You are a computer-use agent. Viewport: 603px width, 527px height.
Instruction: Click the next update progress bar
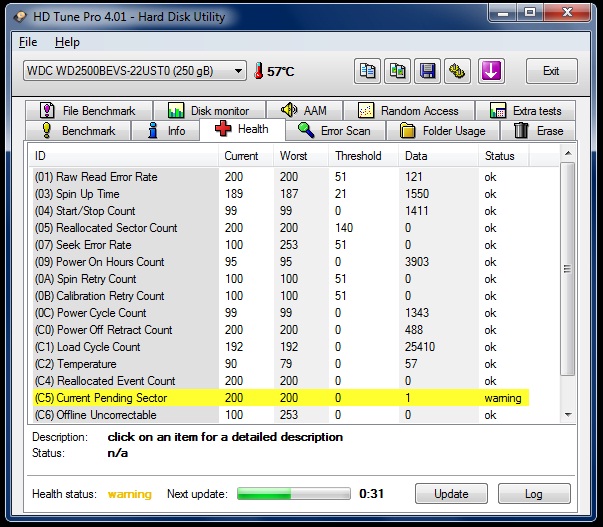point(294,494)
